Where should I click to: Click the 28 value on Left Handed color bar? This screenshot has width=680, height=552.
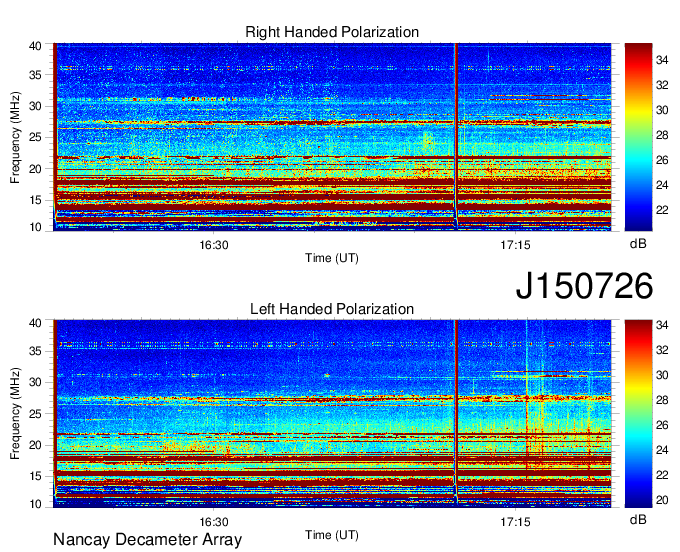click(662, 400)
